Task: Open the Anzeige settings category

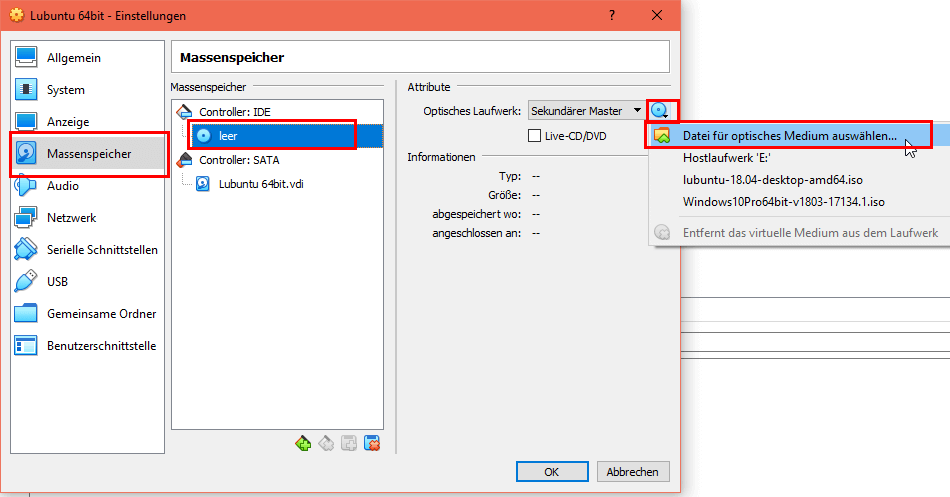Action: 87,122
